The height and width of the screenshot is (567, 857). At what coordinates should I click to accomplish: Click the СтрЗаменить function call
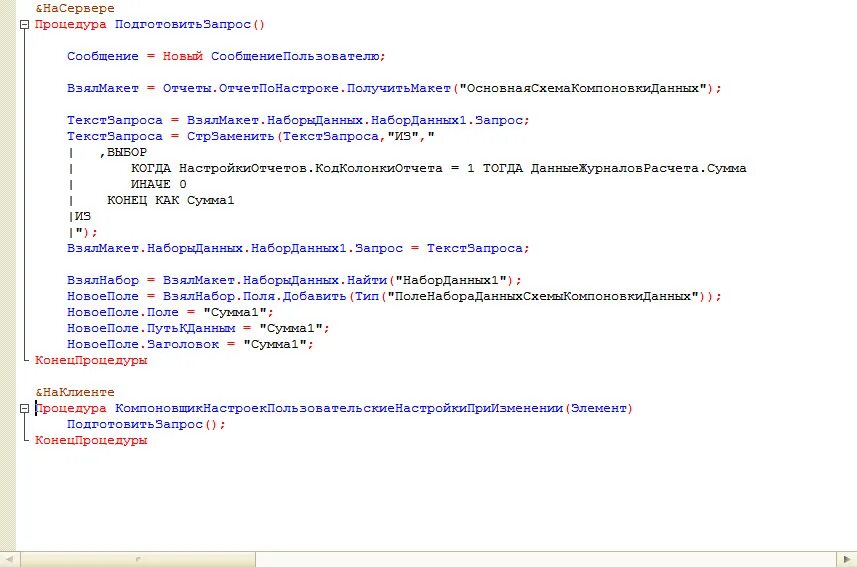click(x=231, y=136)
